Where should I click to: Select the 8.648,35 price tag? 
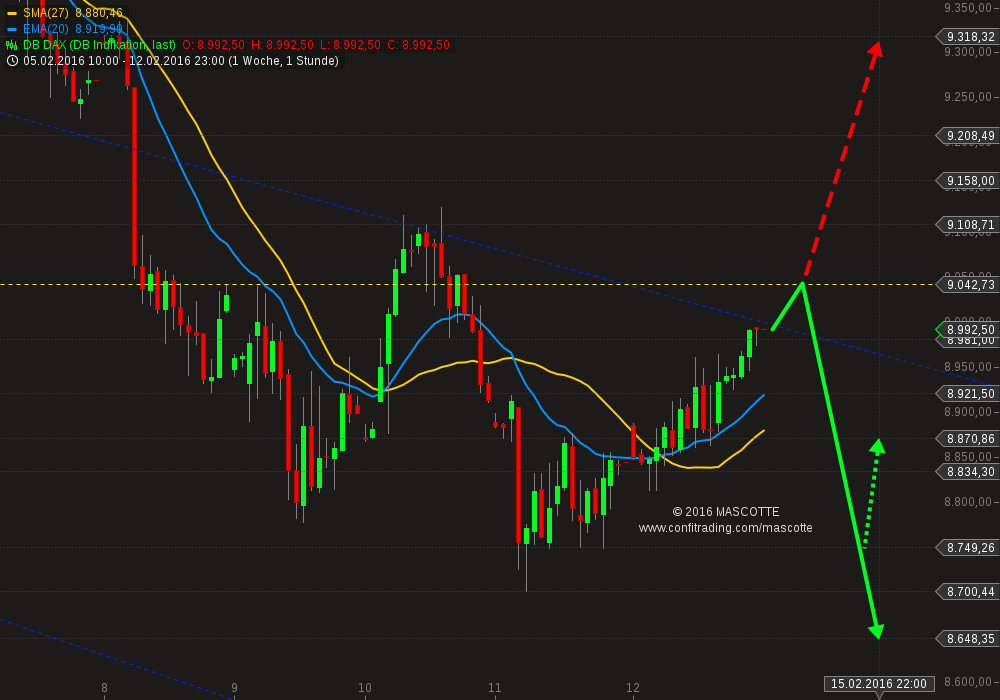pos(966,638)
